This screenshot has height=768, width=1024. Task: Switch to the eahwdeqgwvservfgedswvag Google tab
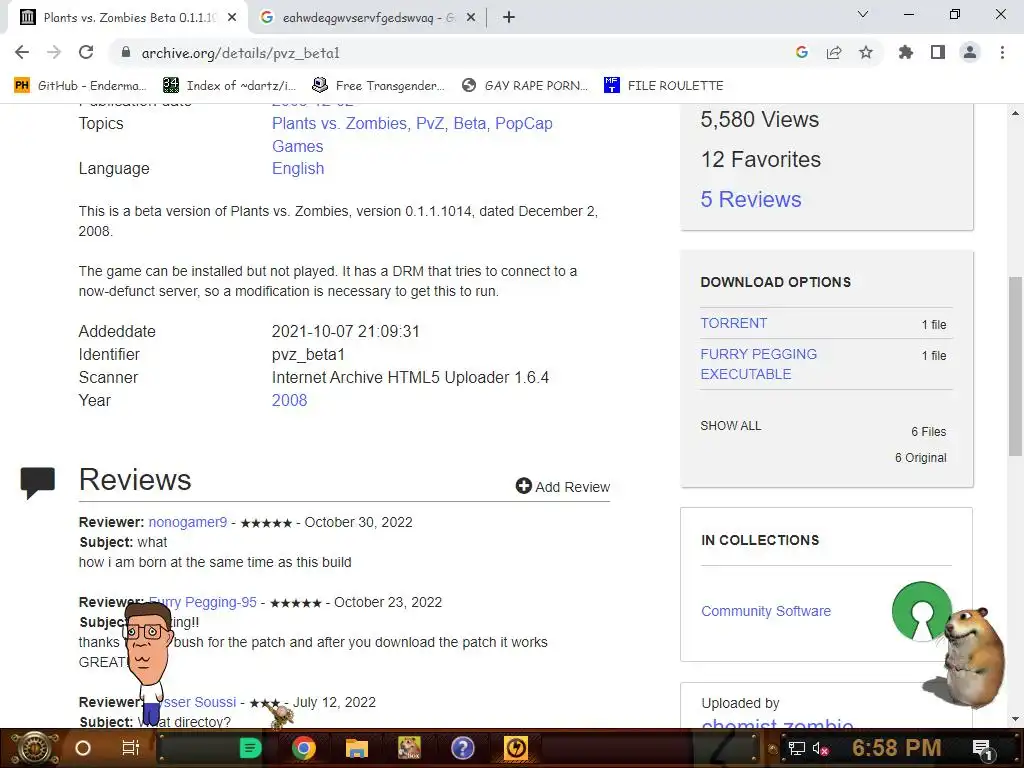[368, 18]
